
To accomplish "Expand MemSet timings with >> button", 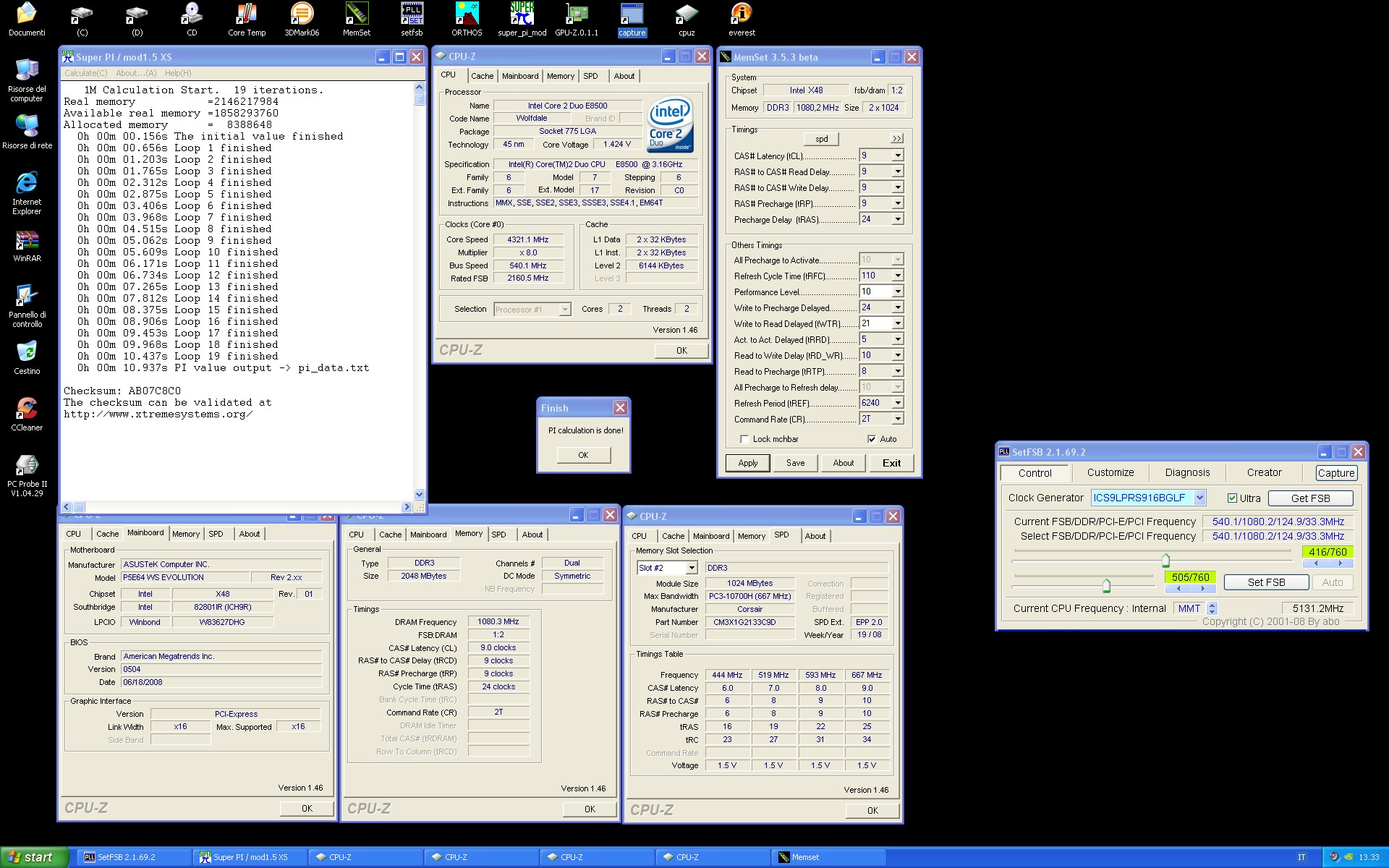I will [896, 138].
